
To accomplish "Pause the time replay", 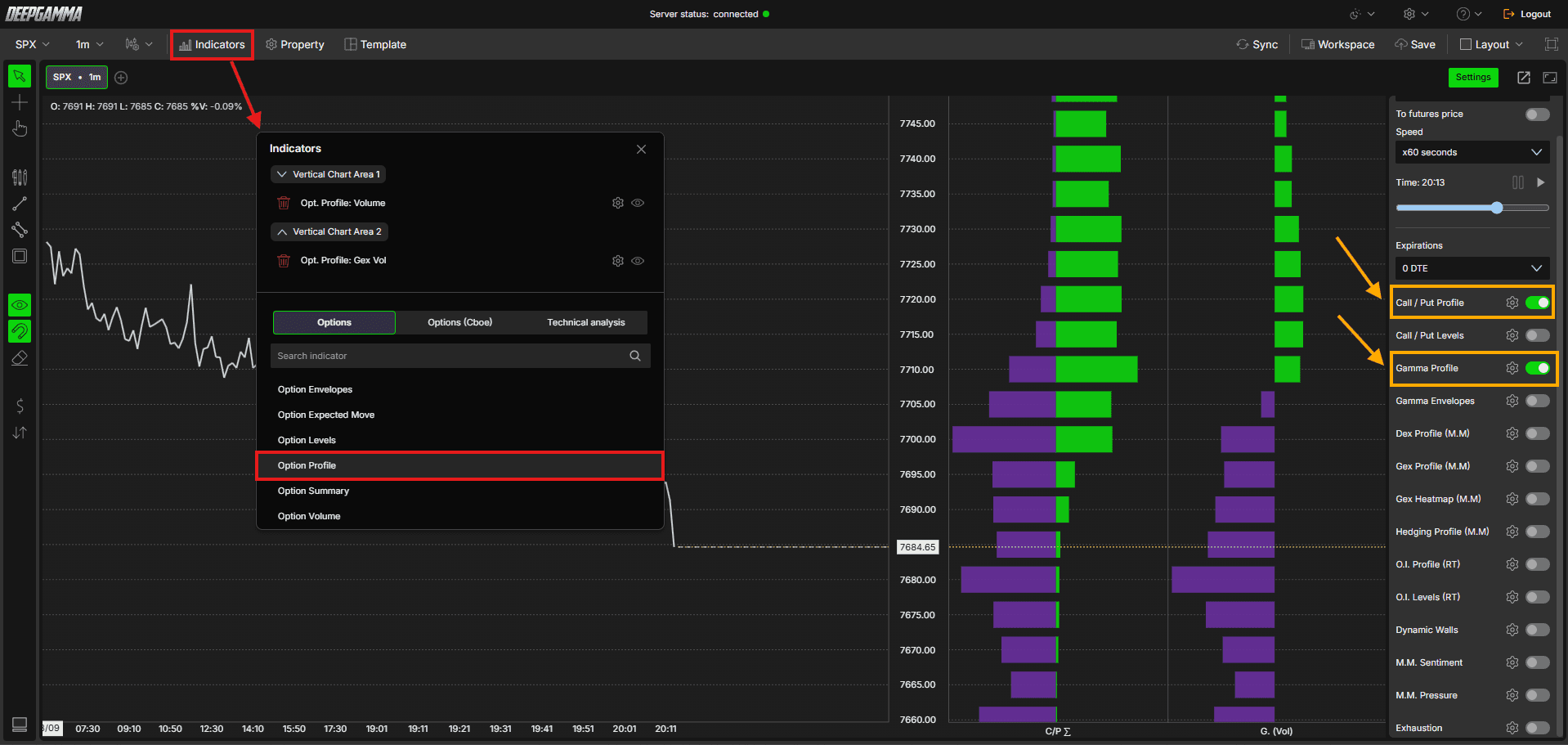I will [x=1518, y=182].
